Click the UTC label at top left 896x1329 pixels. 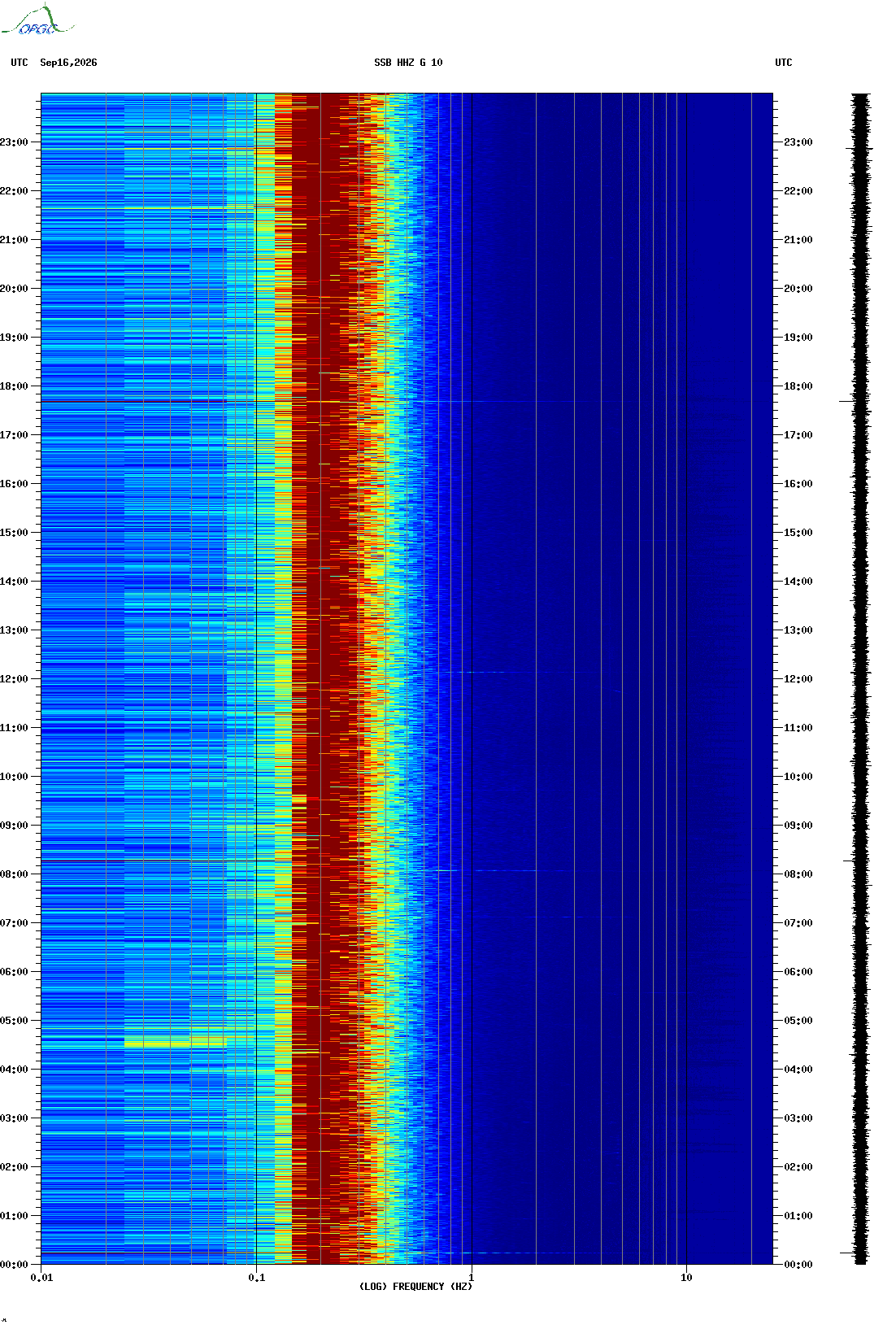(x=20, y=63)
